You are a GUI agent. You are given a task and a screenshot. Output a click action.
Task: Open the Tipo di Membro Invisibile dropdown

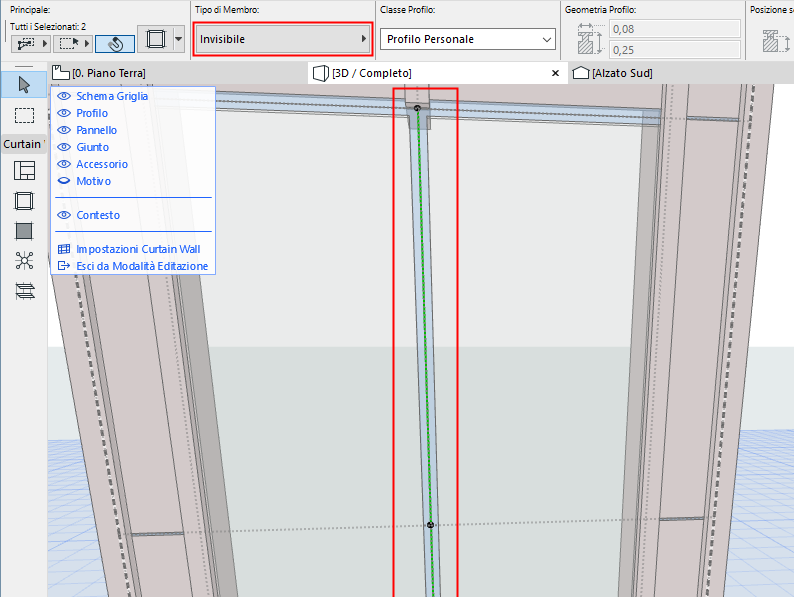click(x=282, y=39)
